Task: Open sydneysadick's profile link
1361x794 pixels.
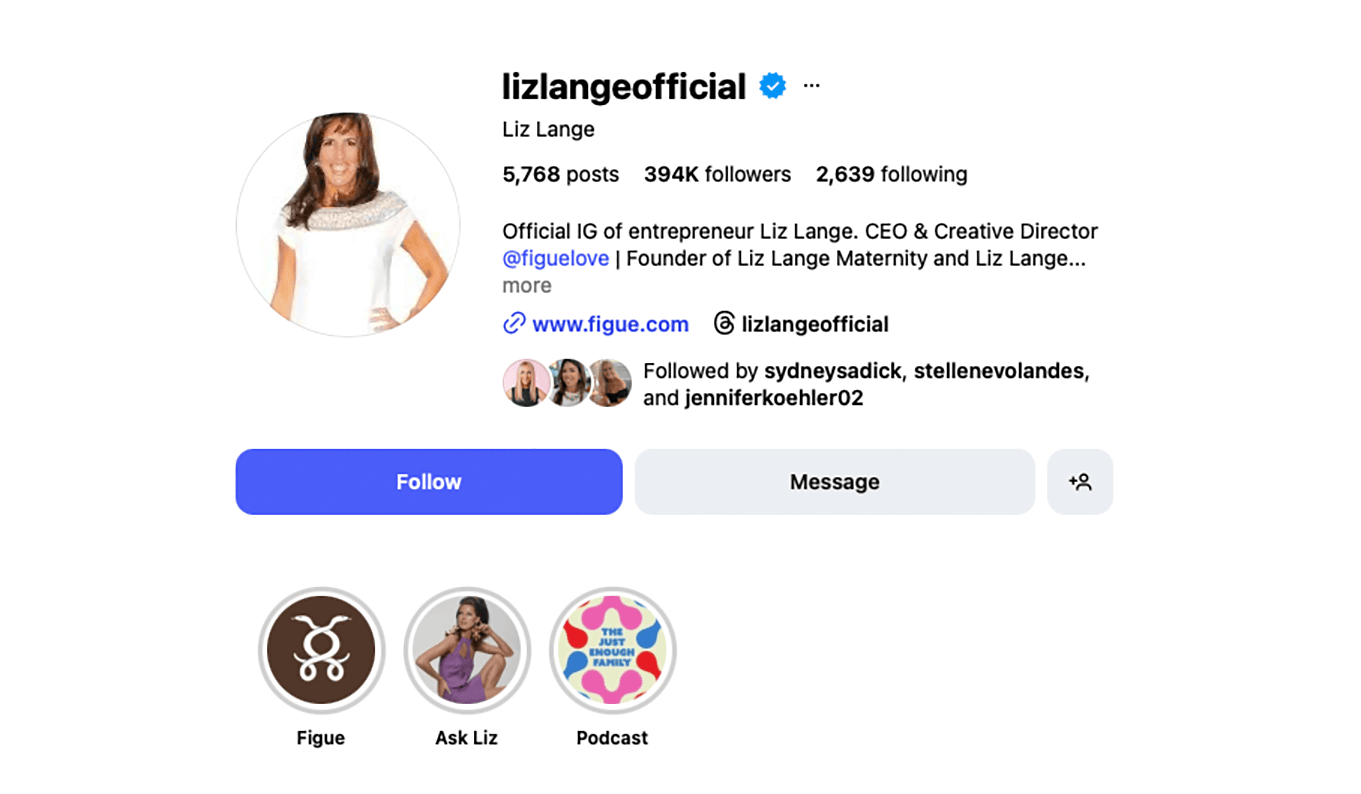Action: point(834,371)
